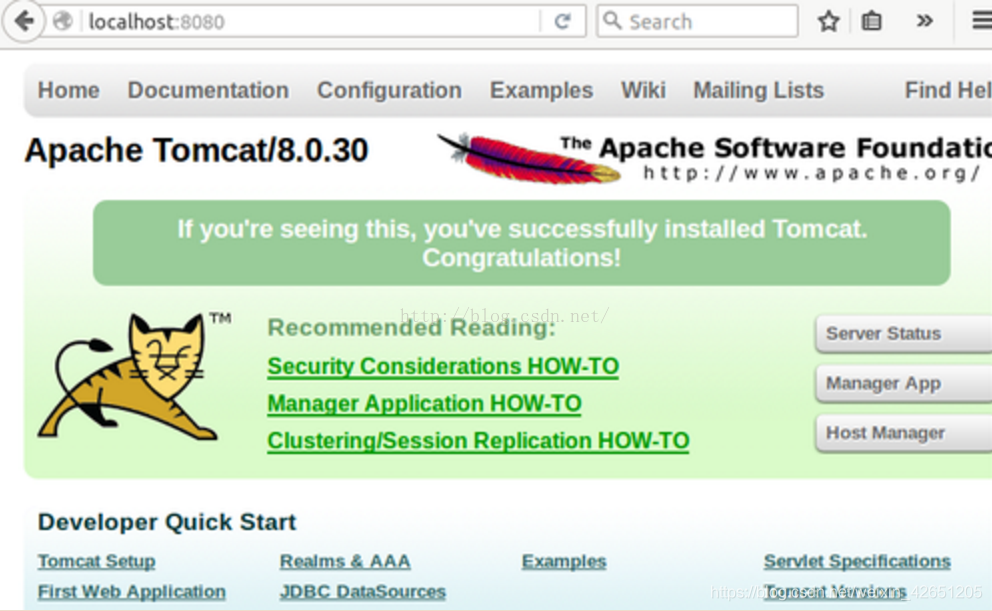Image resolution: width=992 pixels, height=611 pixels.
Task: Open the Documentation nav item
Action: coord(208,90)
